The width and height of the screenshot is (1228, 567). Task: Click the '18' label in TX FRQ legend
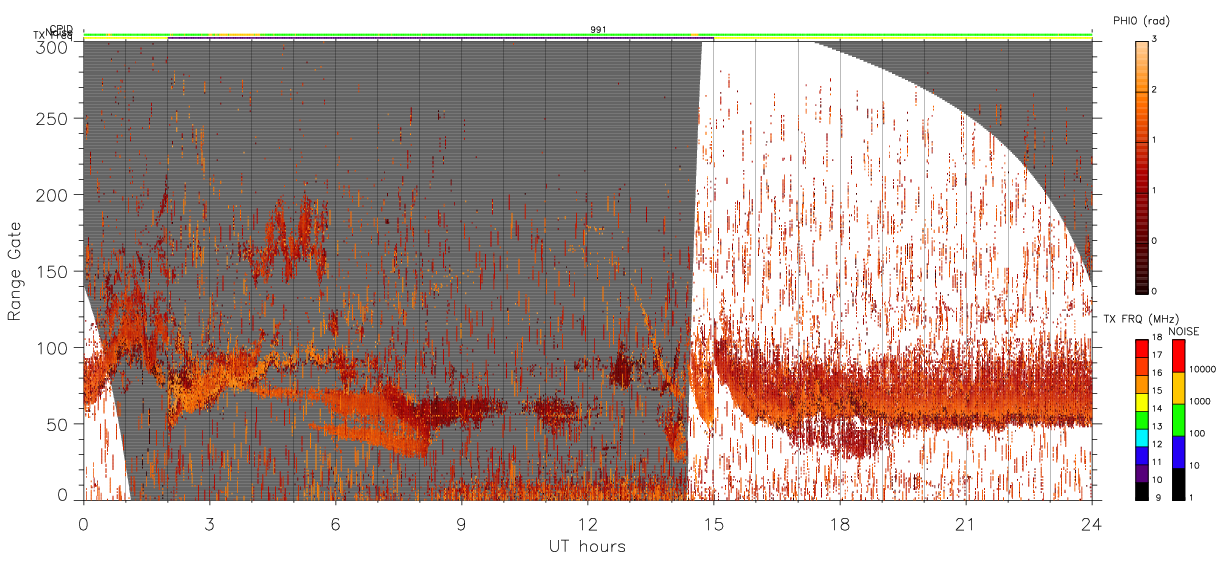point(1157,337)
